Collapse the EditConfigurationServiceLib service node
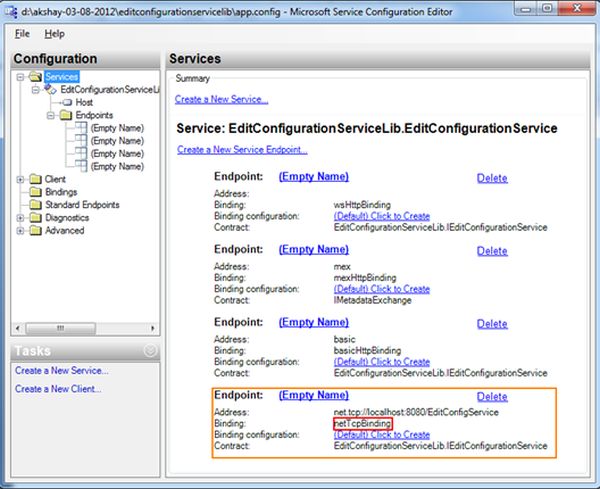The image size is (600, 489). click(36, 90)
